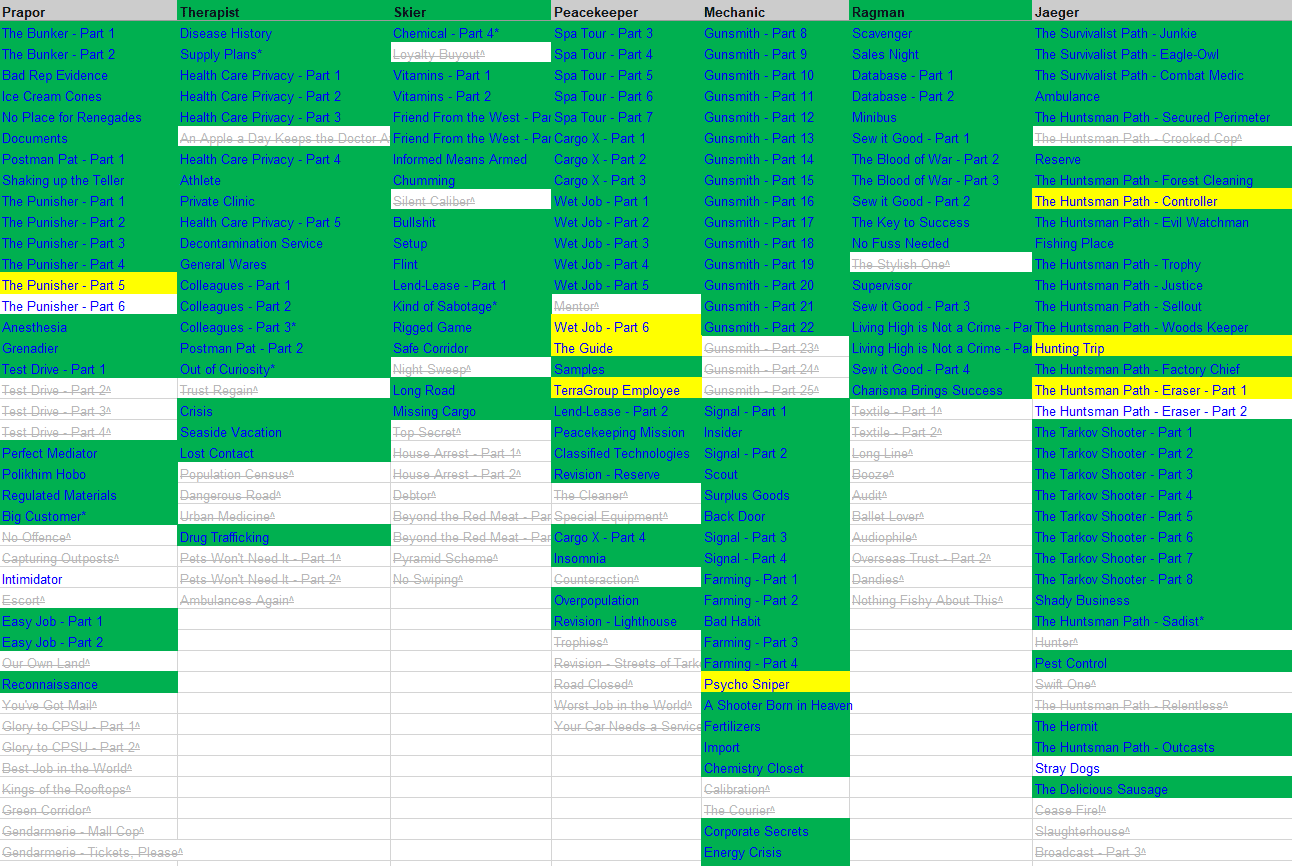
Task: Click the struck-through Loyalty Buyout cell
Action: pos(471,54)
